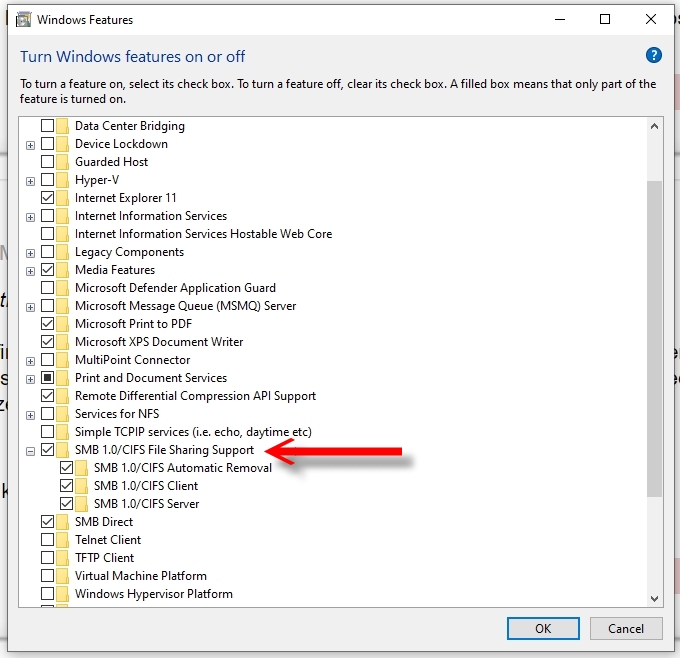Click the vertical scrollbar thumb
The width and height of the screenshot is (680, 658).
point(654,339)
